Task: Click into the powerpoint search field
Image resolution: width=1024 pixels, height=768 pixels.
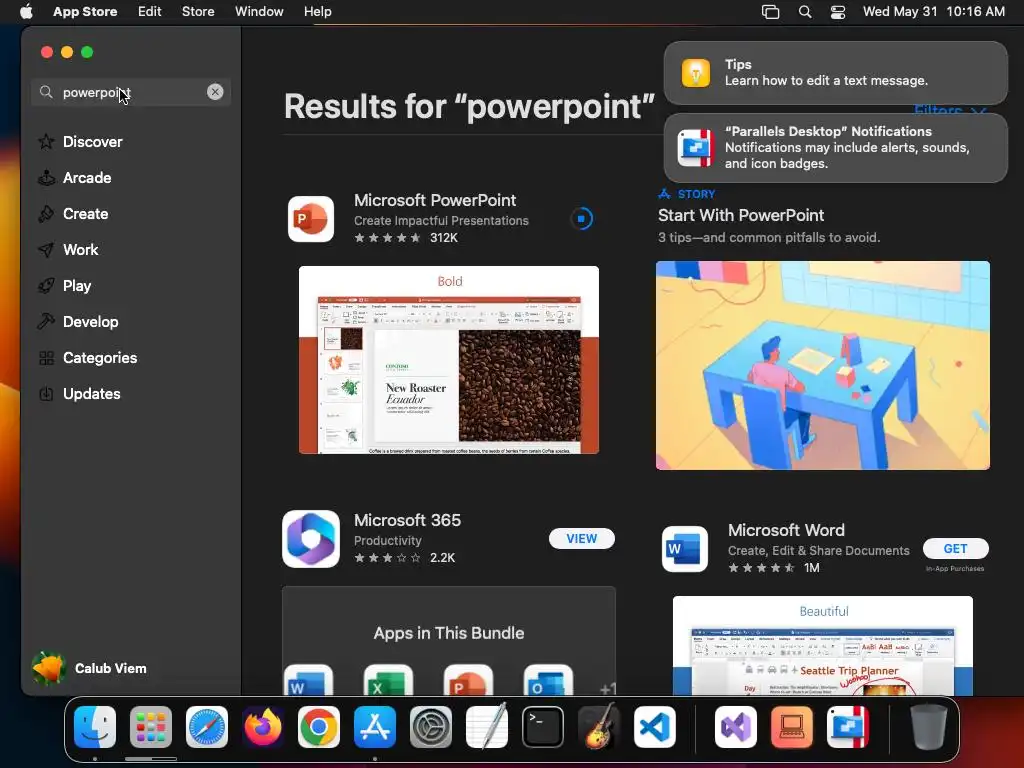Action: pos(131,92)
